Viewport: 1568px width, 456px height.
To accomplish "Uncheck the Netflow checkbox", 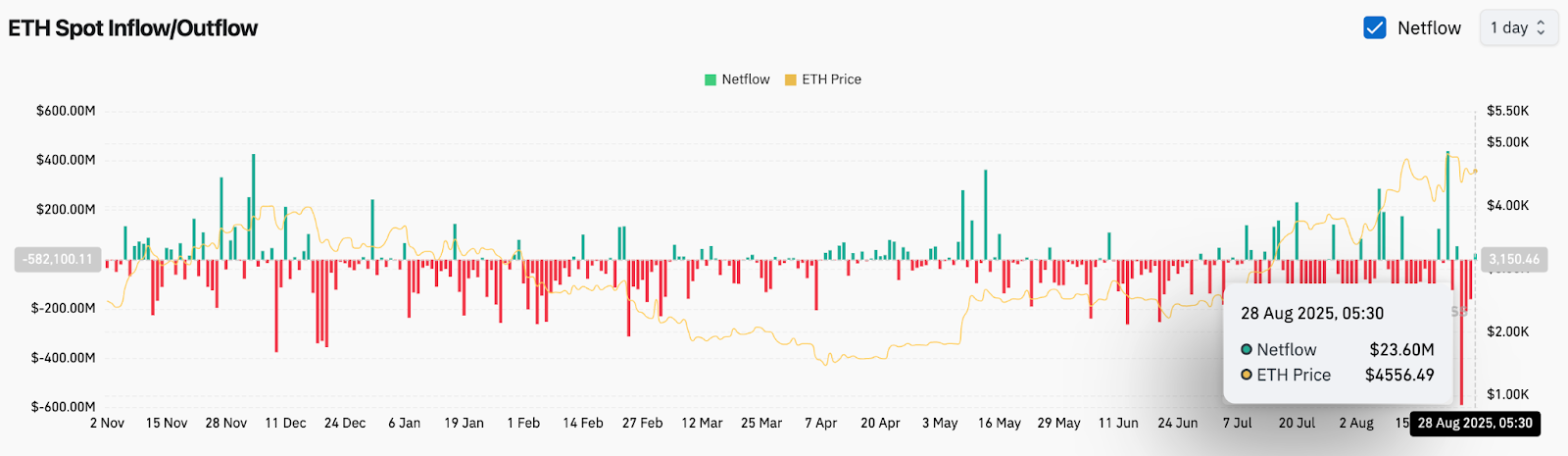I will tap(1374, 27).
